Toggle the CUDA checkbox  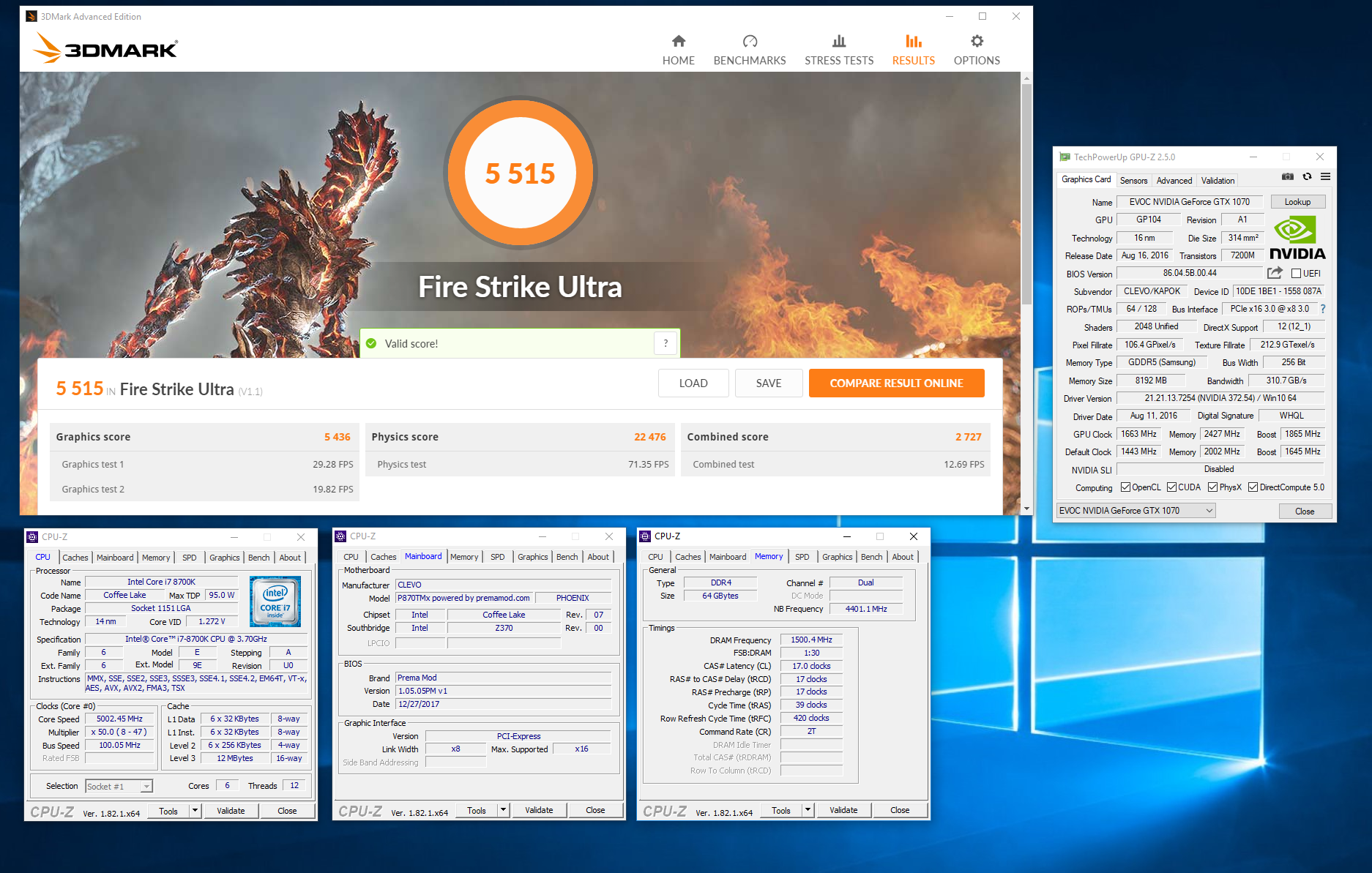coord(1171,487)
